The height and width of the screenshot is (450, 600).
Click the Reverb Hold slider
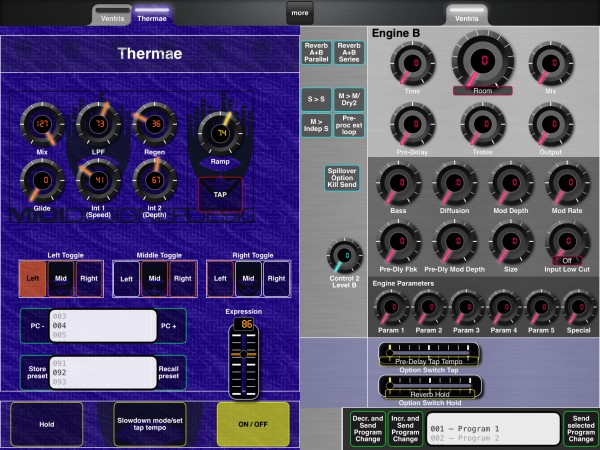tap(430, 387)
